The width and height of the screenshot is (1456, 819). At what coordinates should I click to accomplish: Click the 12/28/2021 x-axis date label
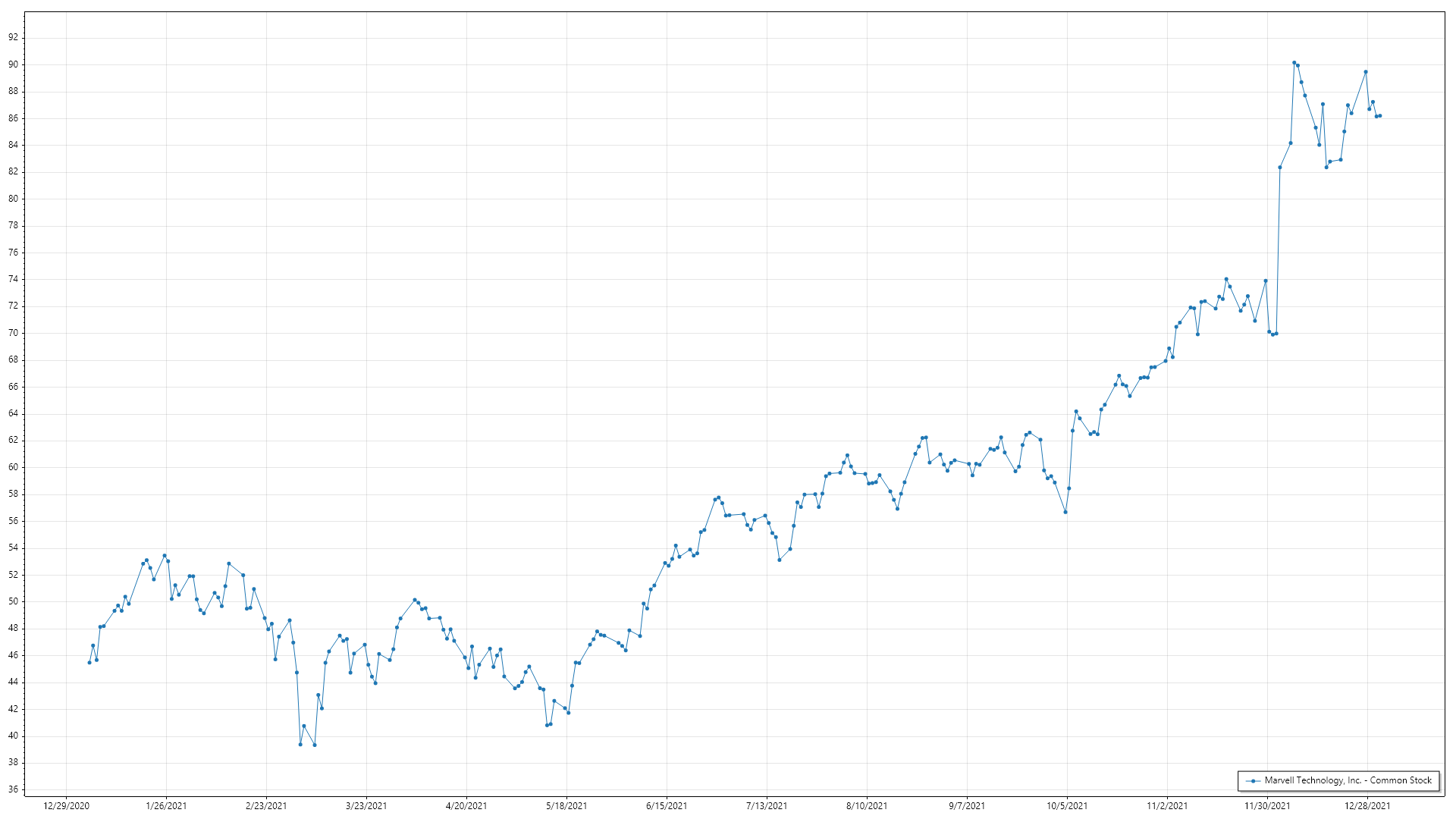(x=1367, y=806)
